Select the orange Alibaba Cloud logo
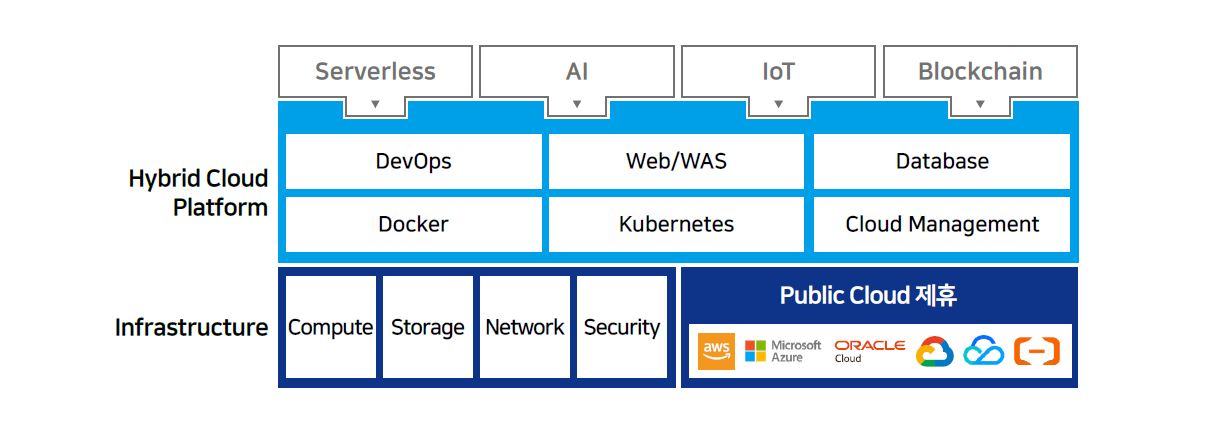This screenshot has height=435, width=1210. tap(1036, 351)
